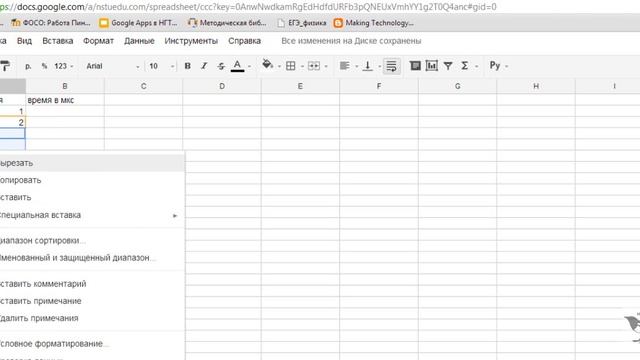640x360 pixels.
Task: Expand the Специальная вставка submenu
Action: click(x=92, y=215)
